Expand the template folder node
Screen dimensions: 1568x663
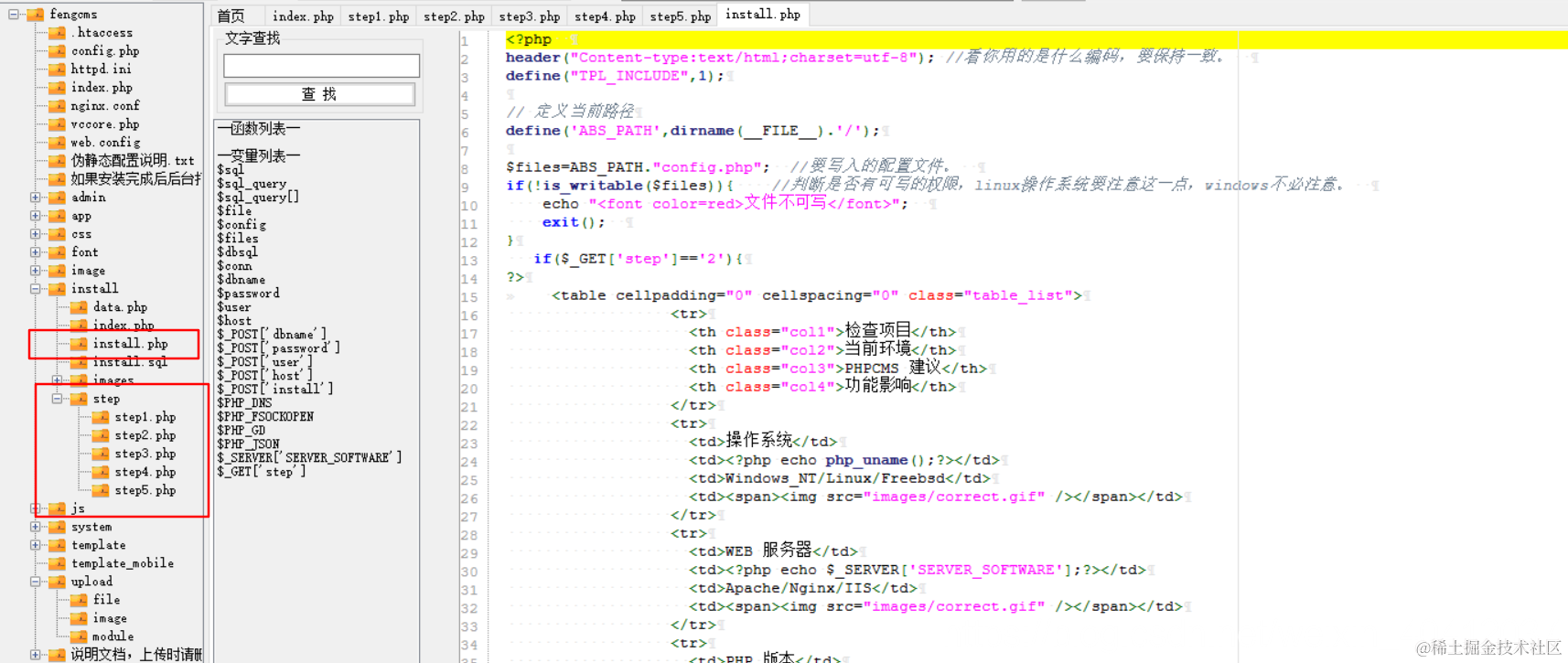coord(36,545)
